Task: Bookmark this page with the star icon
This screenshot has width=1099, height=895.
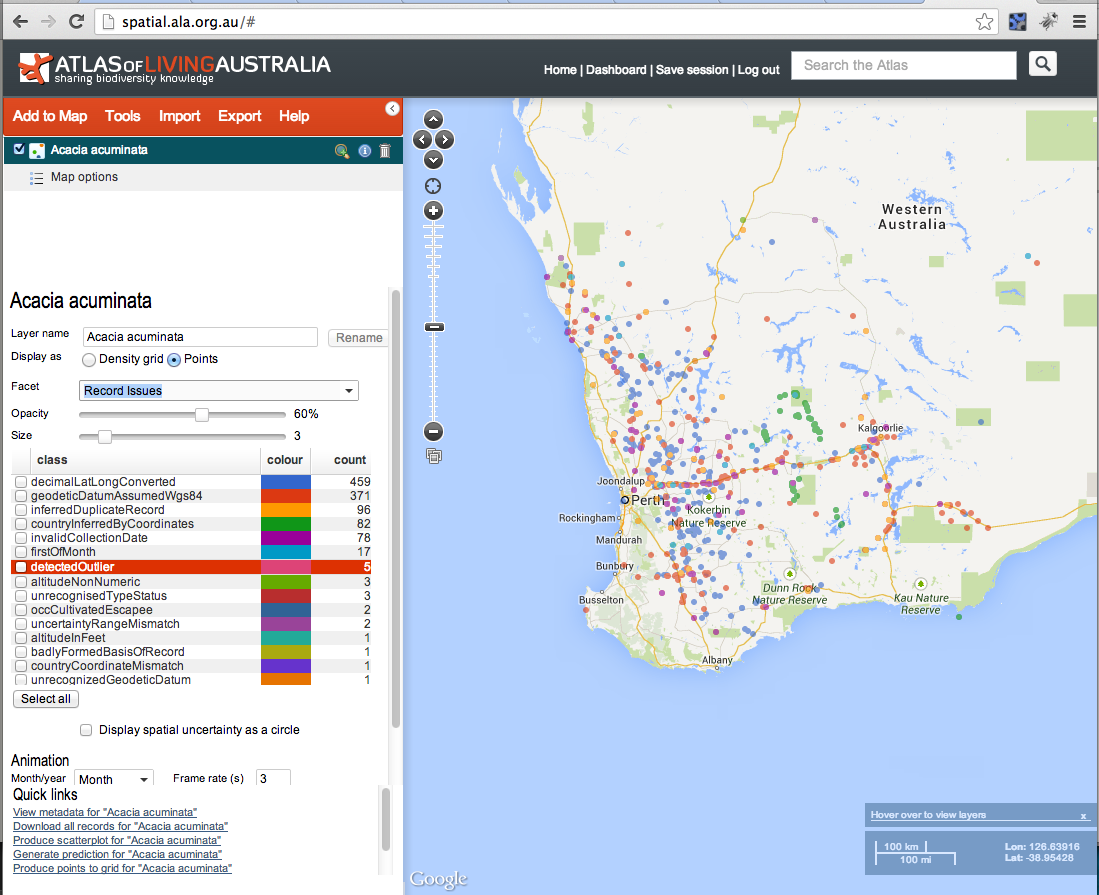Action: click(x=984, y=21)
